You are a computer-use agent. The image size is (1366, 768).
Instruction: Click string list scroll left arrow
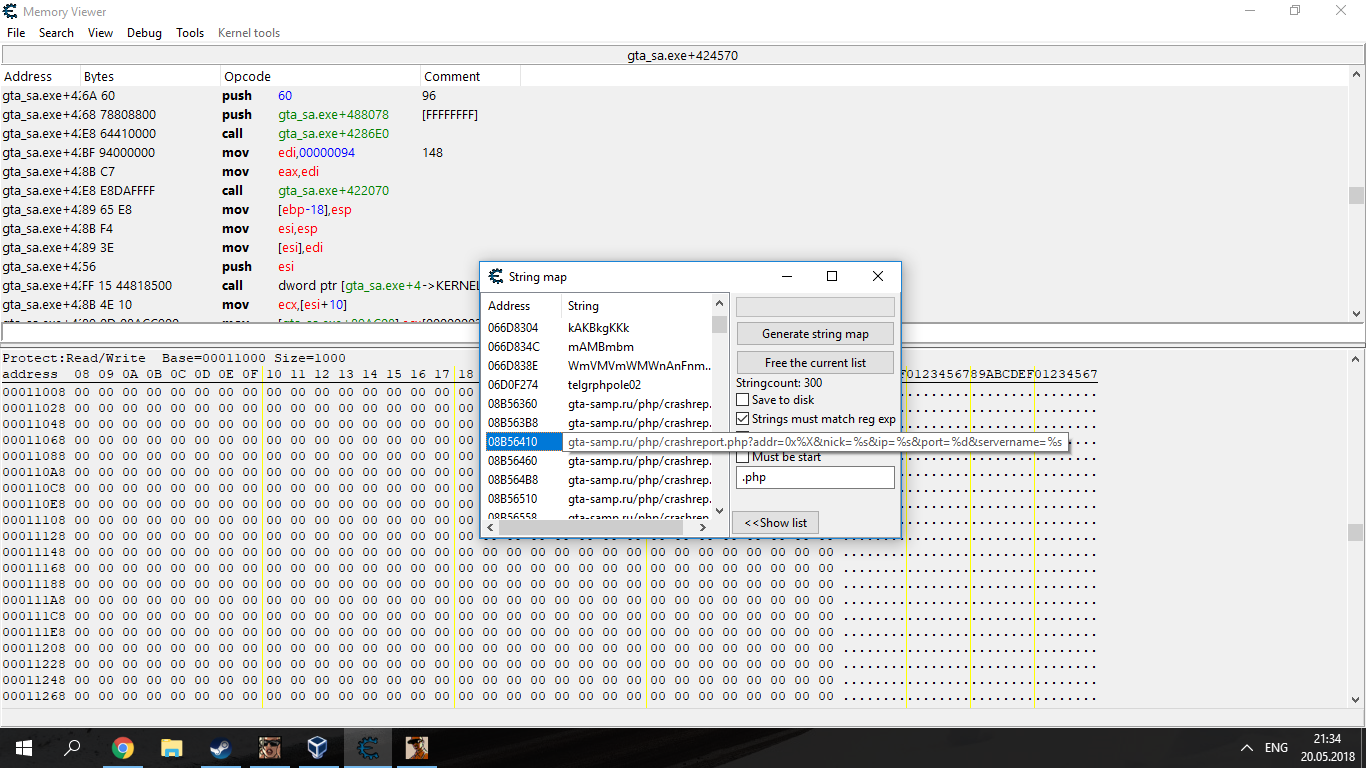pyautogui.click(x=490, y=527)
